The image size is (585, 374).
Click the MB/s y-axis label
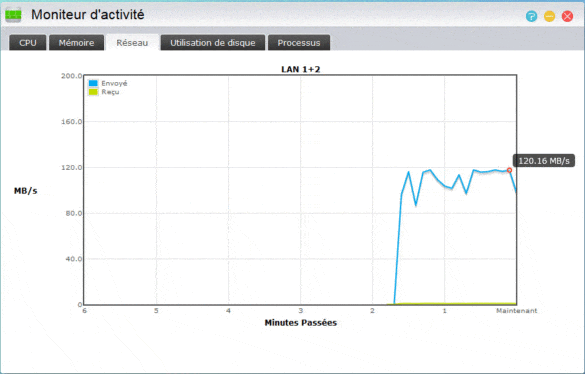coord(25,191)
